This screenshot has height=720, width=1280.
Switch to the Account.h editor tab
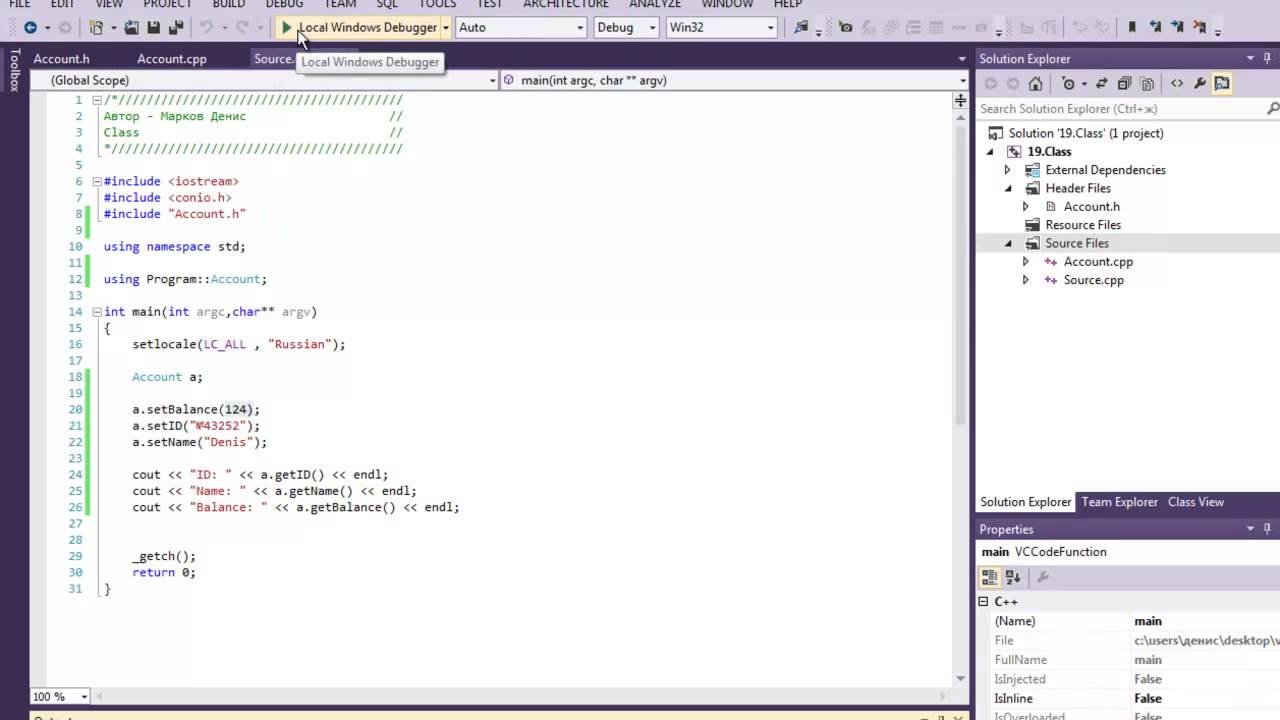pos(61,59)
